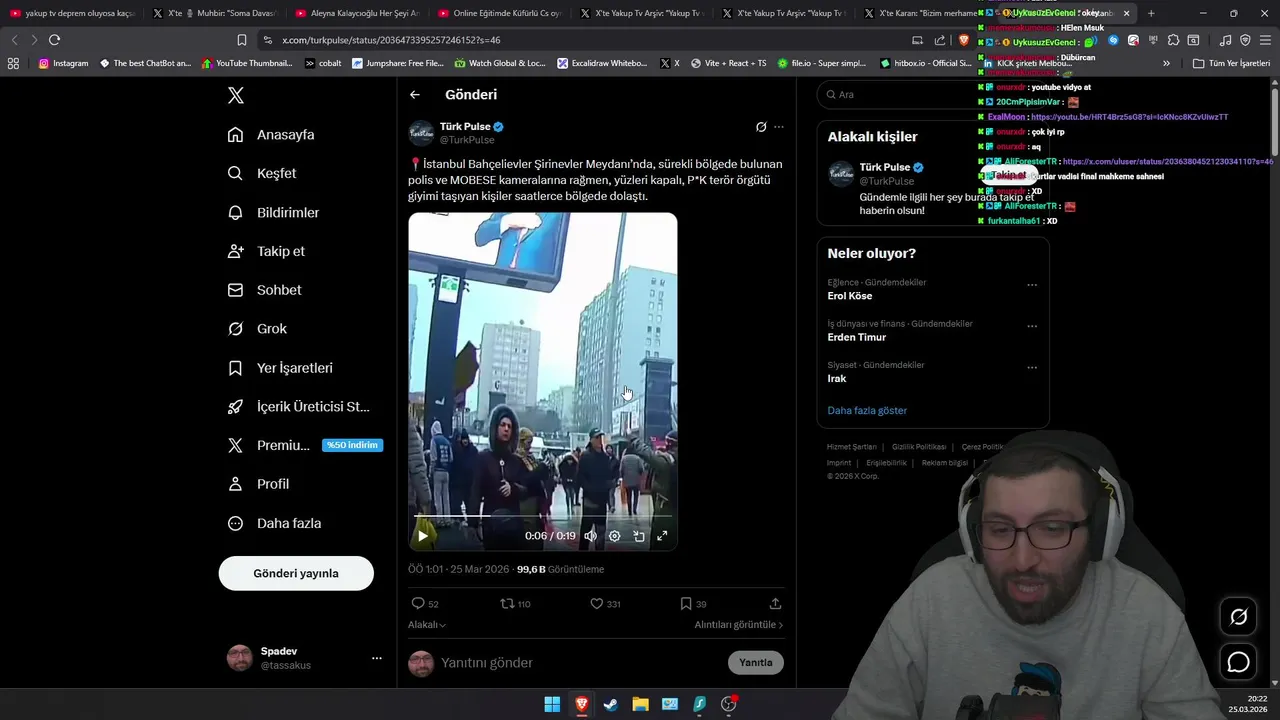Switch to Online Eğitimde Küfürlü tab
1280x720 pixels.
coord(500,14)
